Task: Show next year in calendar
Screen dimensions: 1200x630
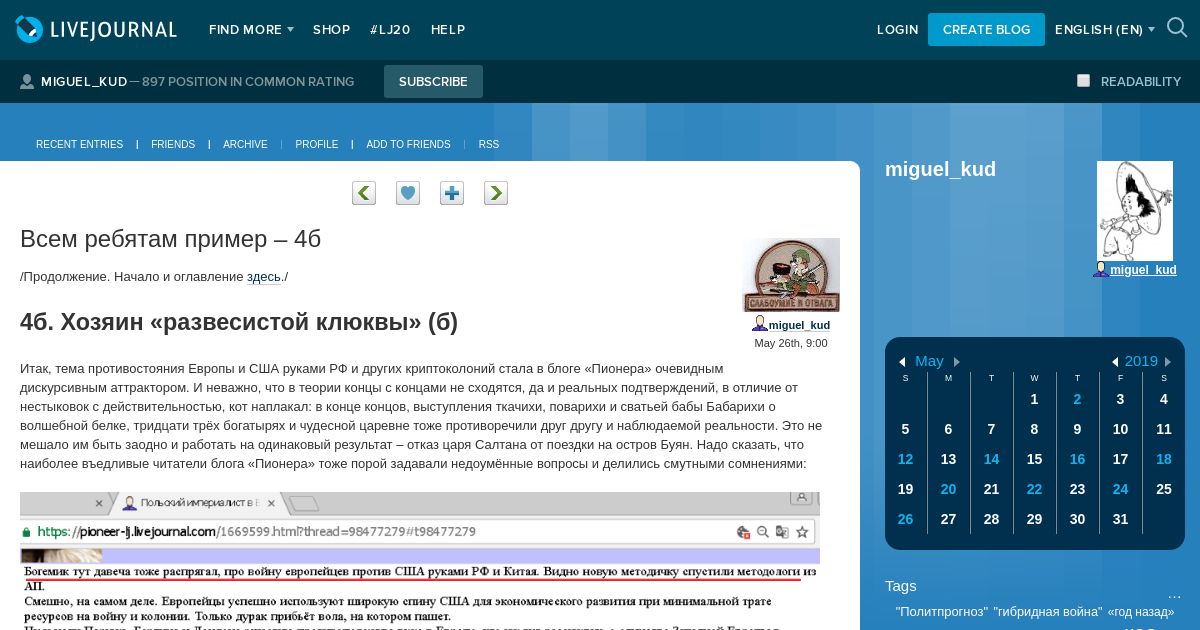Action: tap(1167, 362)
